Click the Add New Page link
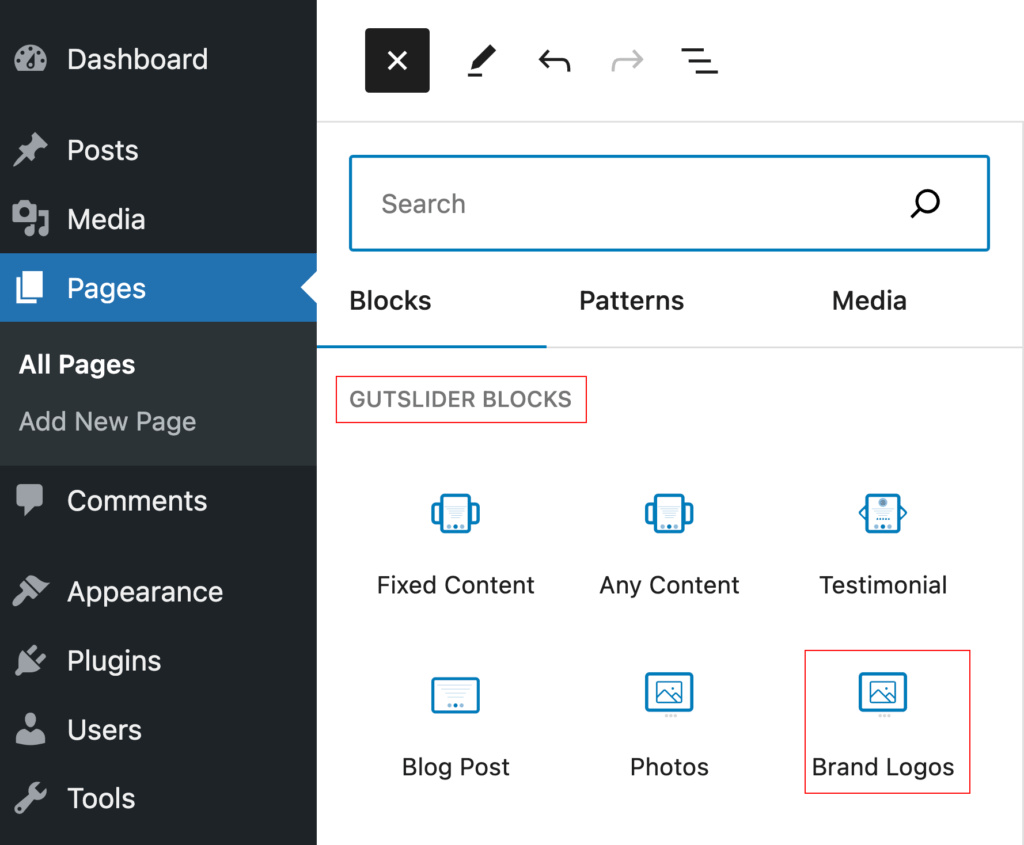Viewport: 1024px width, 845px height. 107,421
